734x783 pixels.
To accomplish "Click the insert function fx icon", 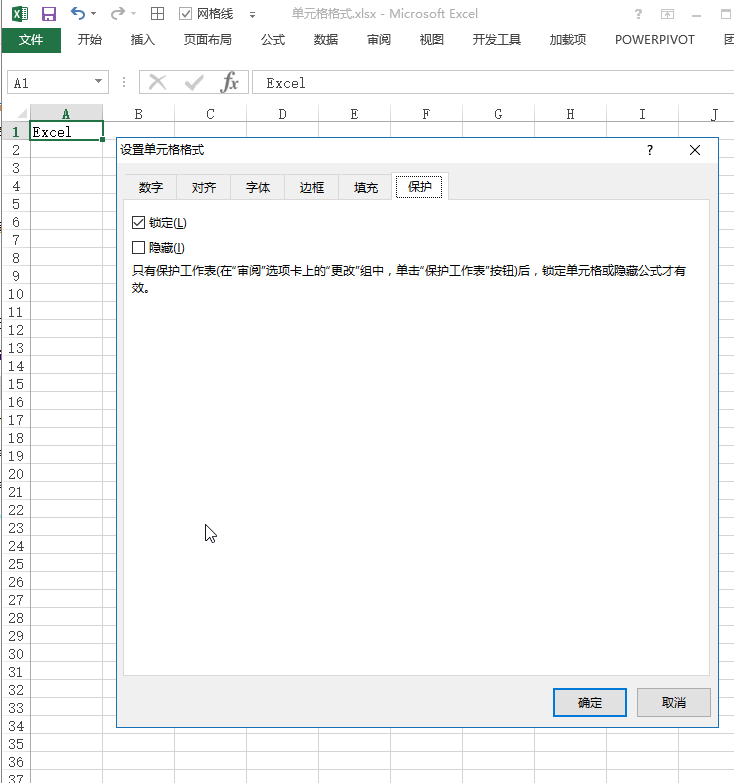I will coord(230,82).
